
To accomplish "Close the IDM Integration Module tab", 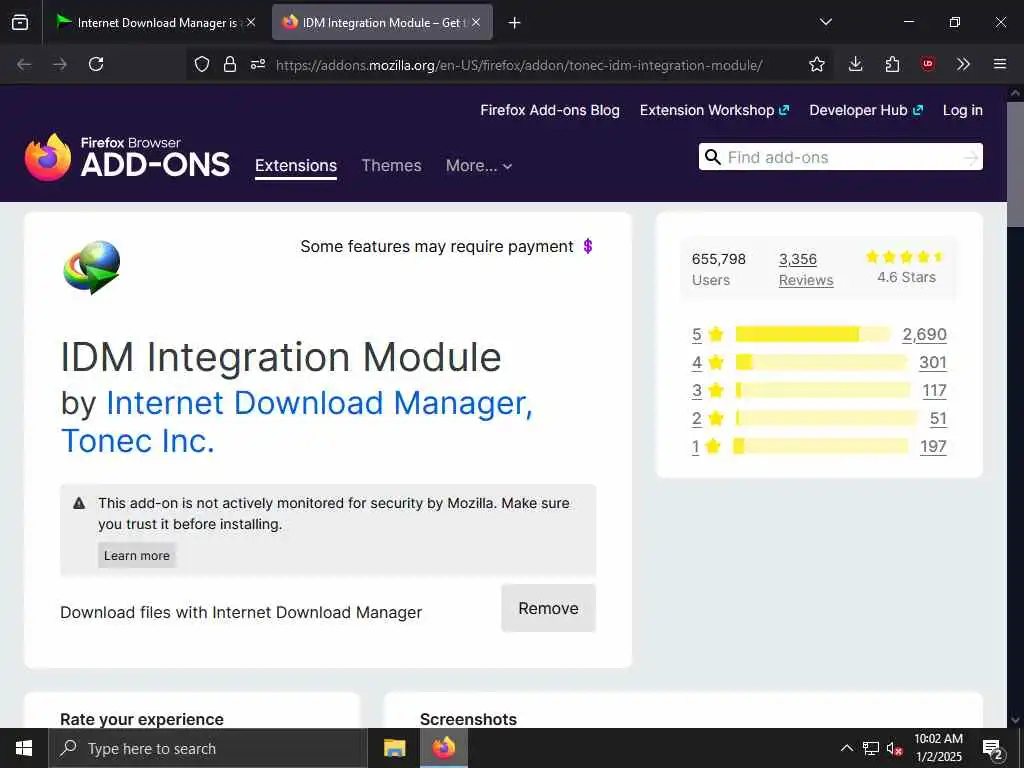I will (x=476, y=22).
